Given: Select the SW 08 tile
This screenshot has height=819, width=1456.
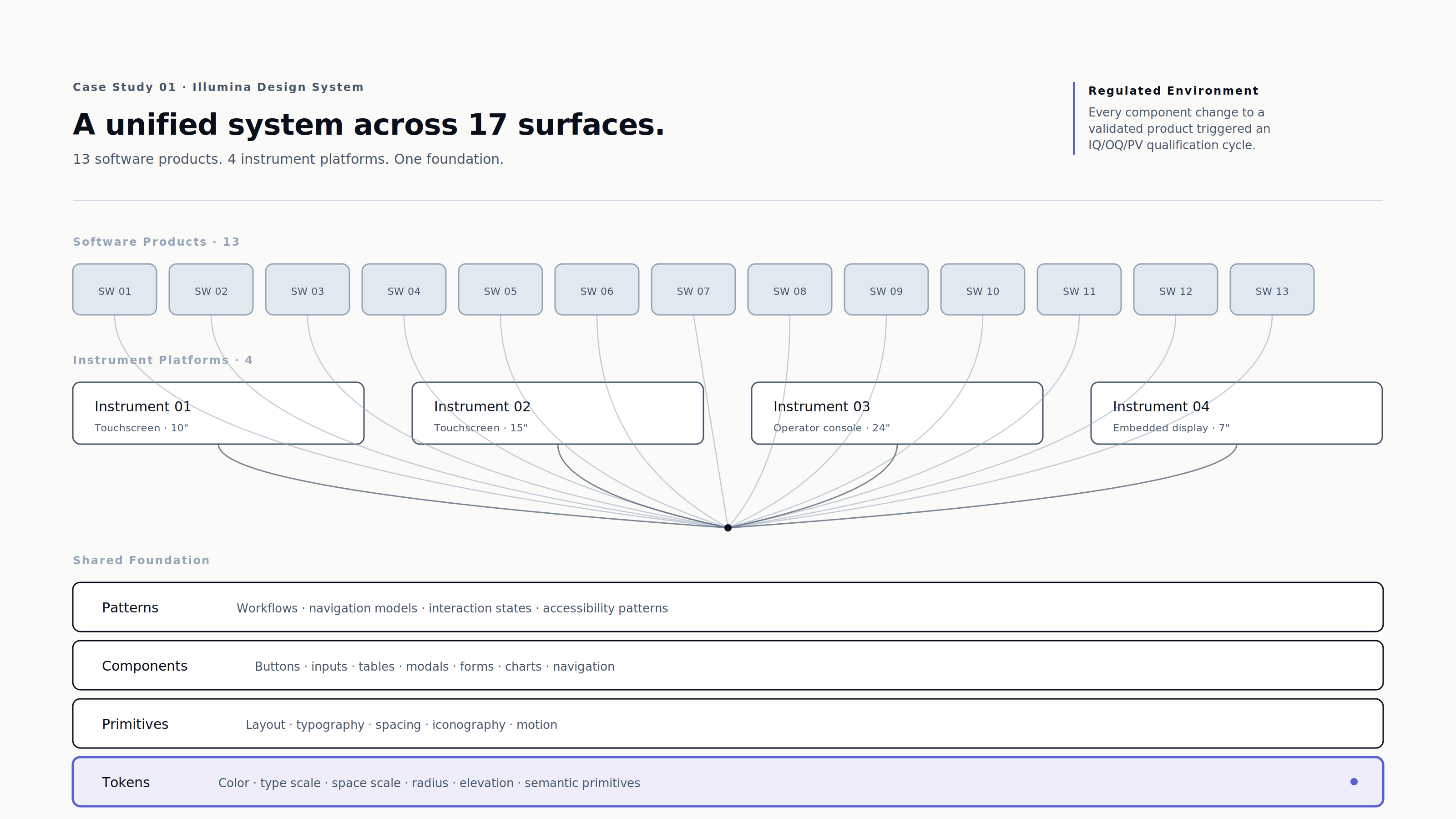Looking at the screenshot, I should tap(789, 289).
